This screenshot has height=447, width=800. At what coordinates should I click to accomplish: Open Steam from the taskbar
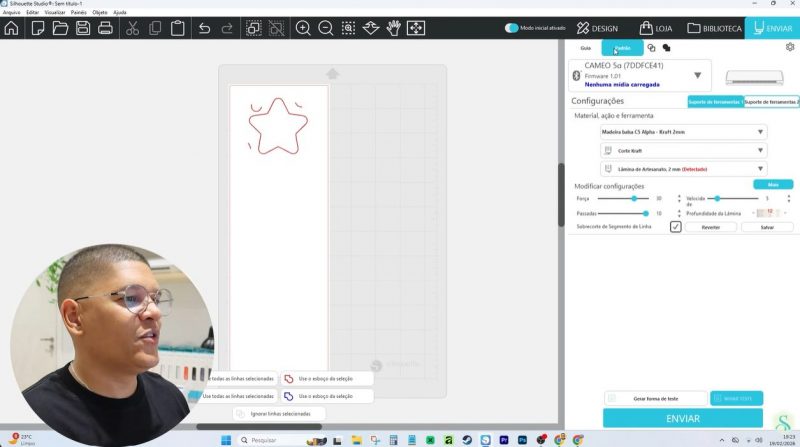pos(467,440)
